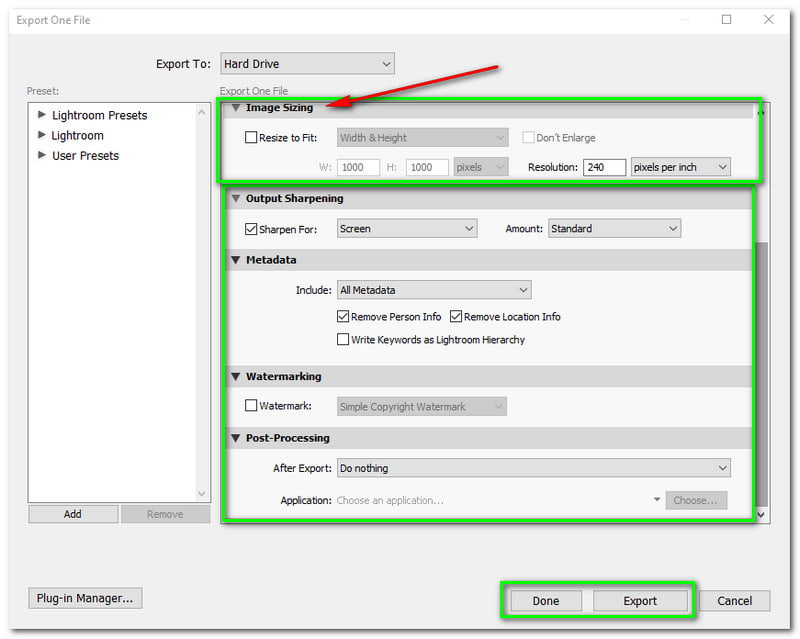Open the Export To dropdown
The height and width of the screenshot is (639, 800).
pos(307,64)
